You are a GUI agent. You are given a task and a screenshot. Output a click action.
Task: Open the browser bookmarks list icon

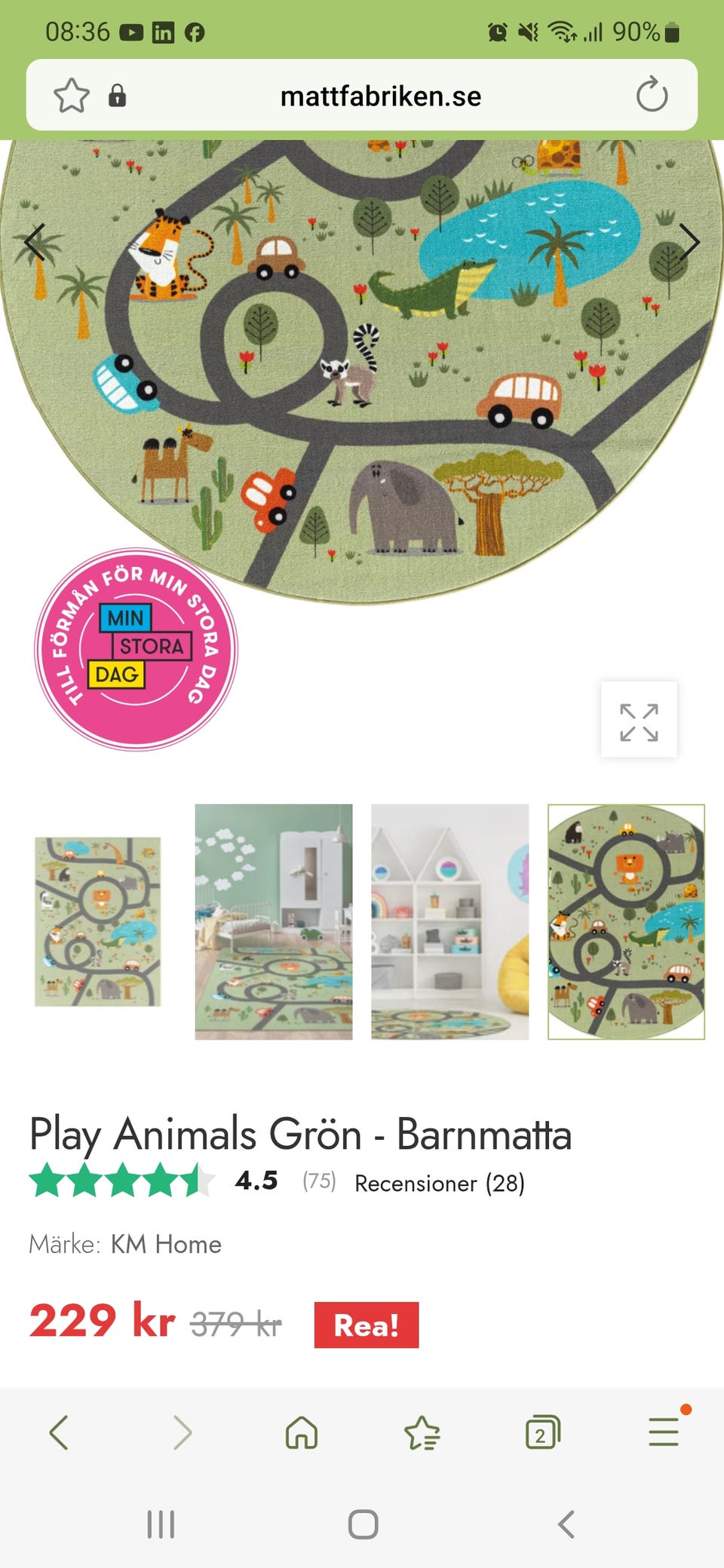(x=422, y=1432)
